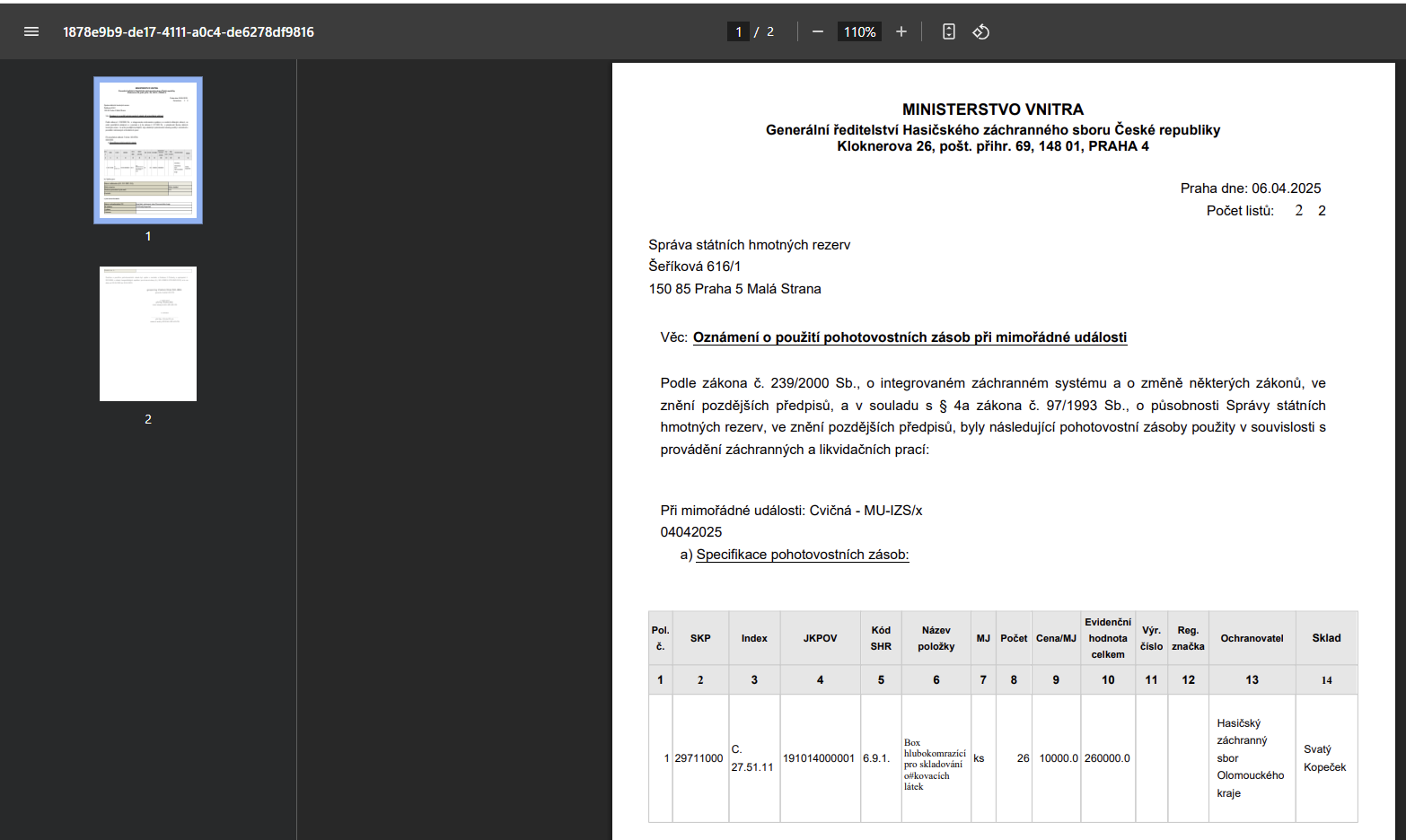
Task: Click the date 06.04.2025 in the document
Action: tap(1286, 188)
